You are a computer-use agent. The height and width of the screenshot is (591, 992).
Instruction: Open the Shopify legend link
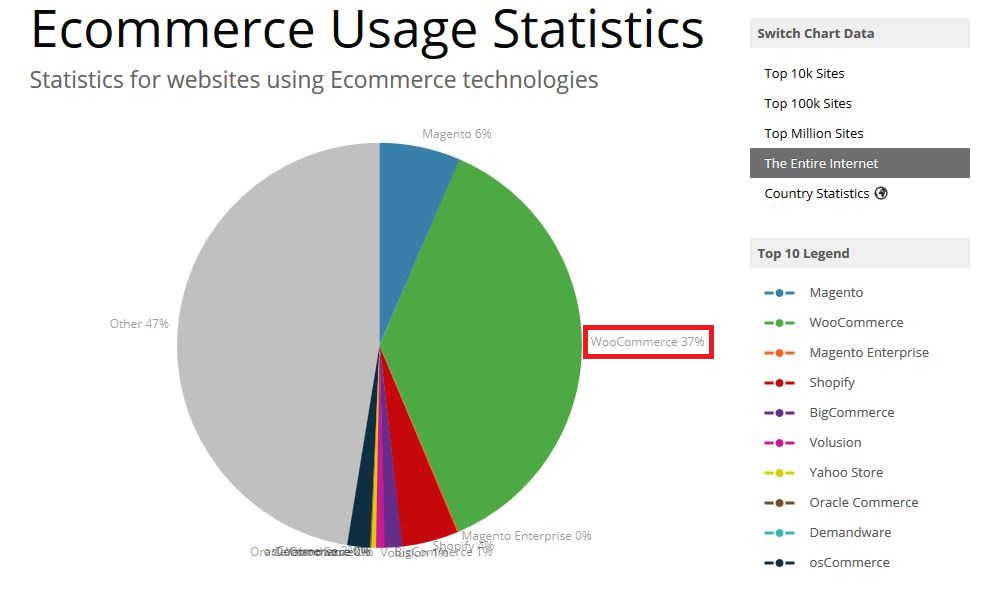[832, 383]
